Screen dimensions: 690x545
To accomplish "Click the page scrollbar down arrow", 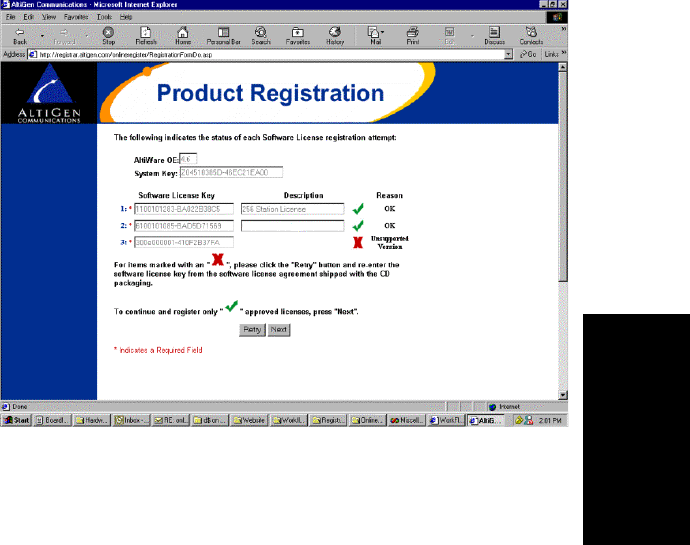I will pyautogui.click(x=562, y=395).
